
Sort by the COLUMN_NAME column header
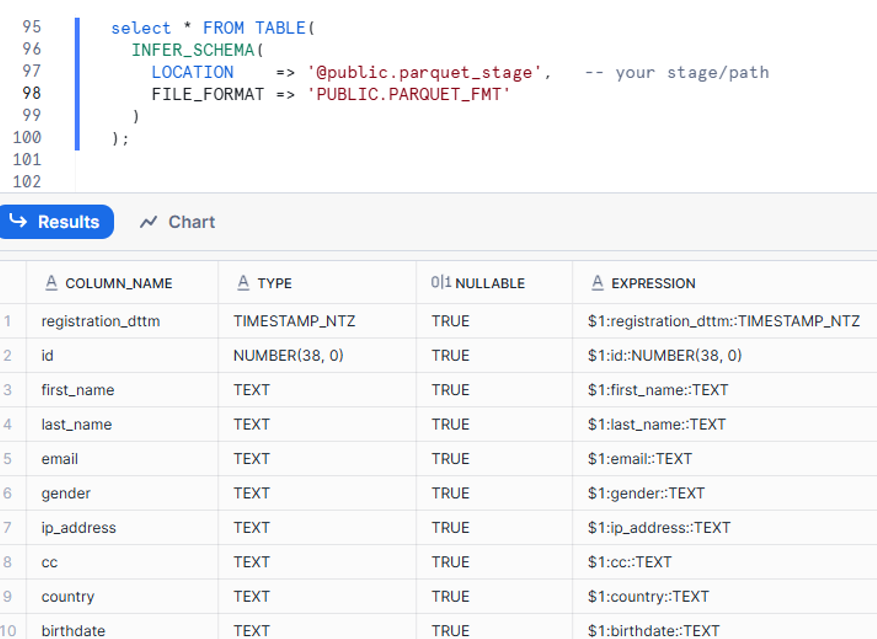pyautogui.click(x=118, y=283)
